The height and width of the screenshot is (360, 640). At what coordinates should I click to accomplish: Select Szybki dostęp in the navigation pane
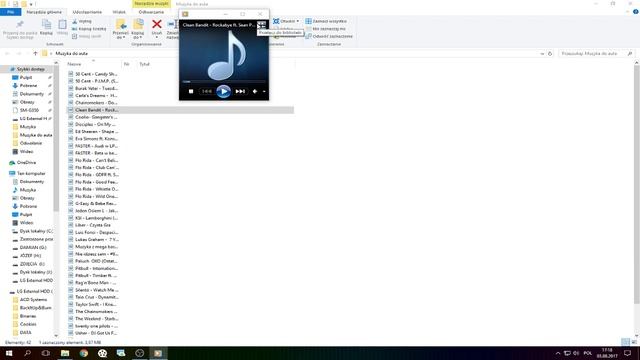coord(31,69)
